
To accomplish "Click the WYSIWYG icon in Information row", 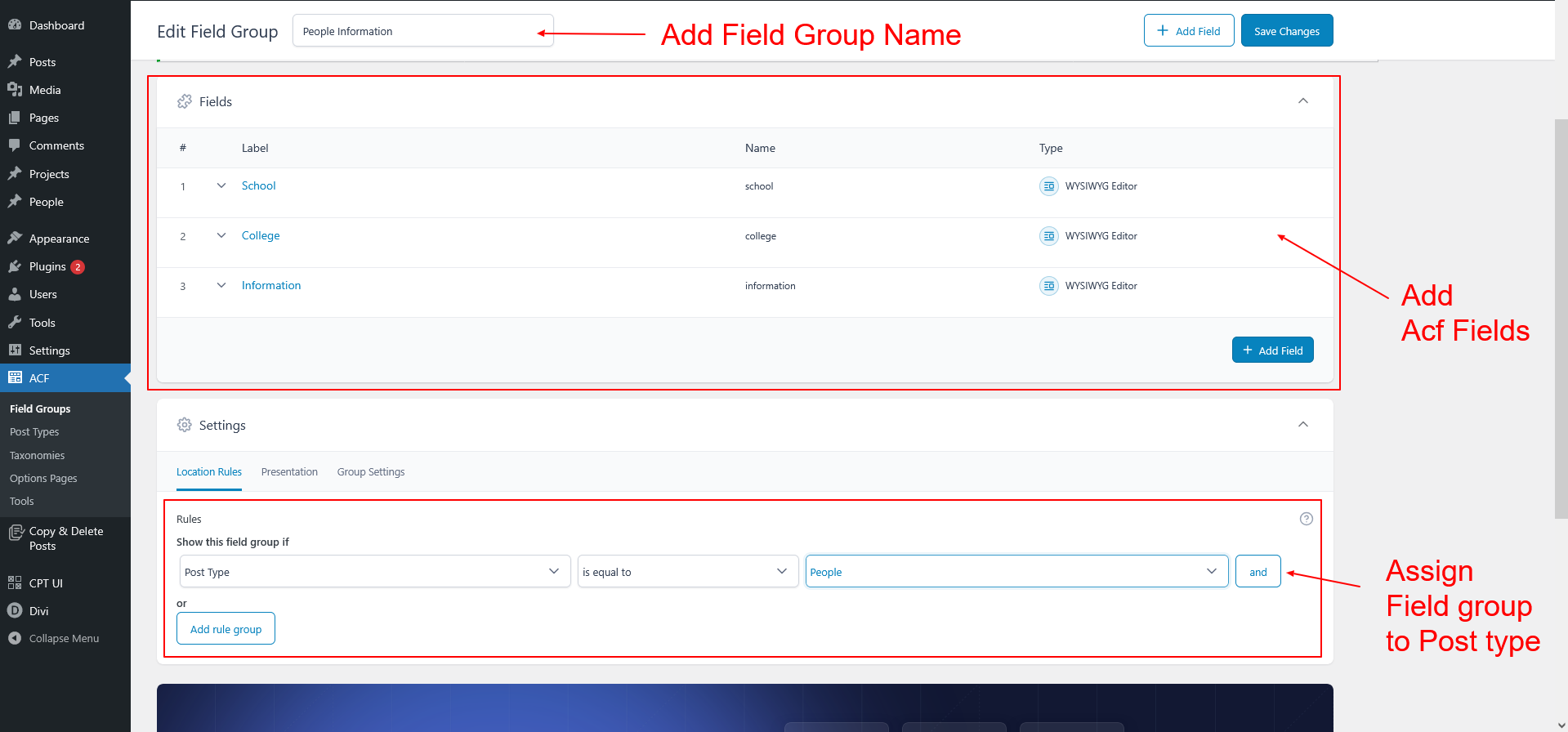I will tap(1049, 286).
